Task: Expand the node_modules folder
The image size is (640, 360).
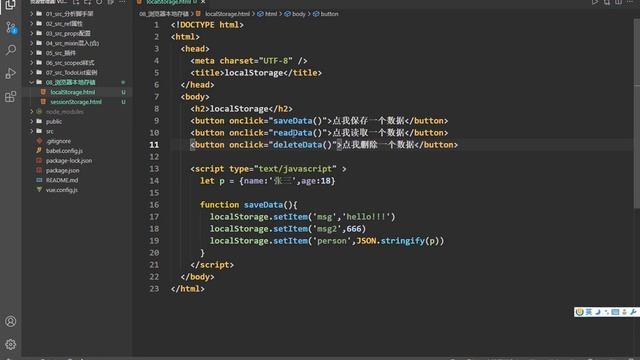Action: coord(31,111)
